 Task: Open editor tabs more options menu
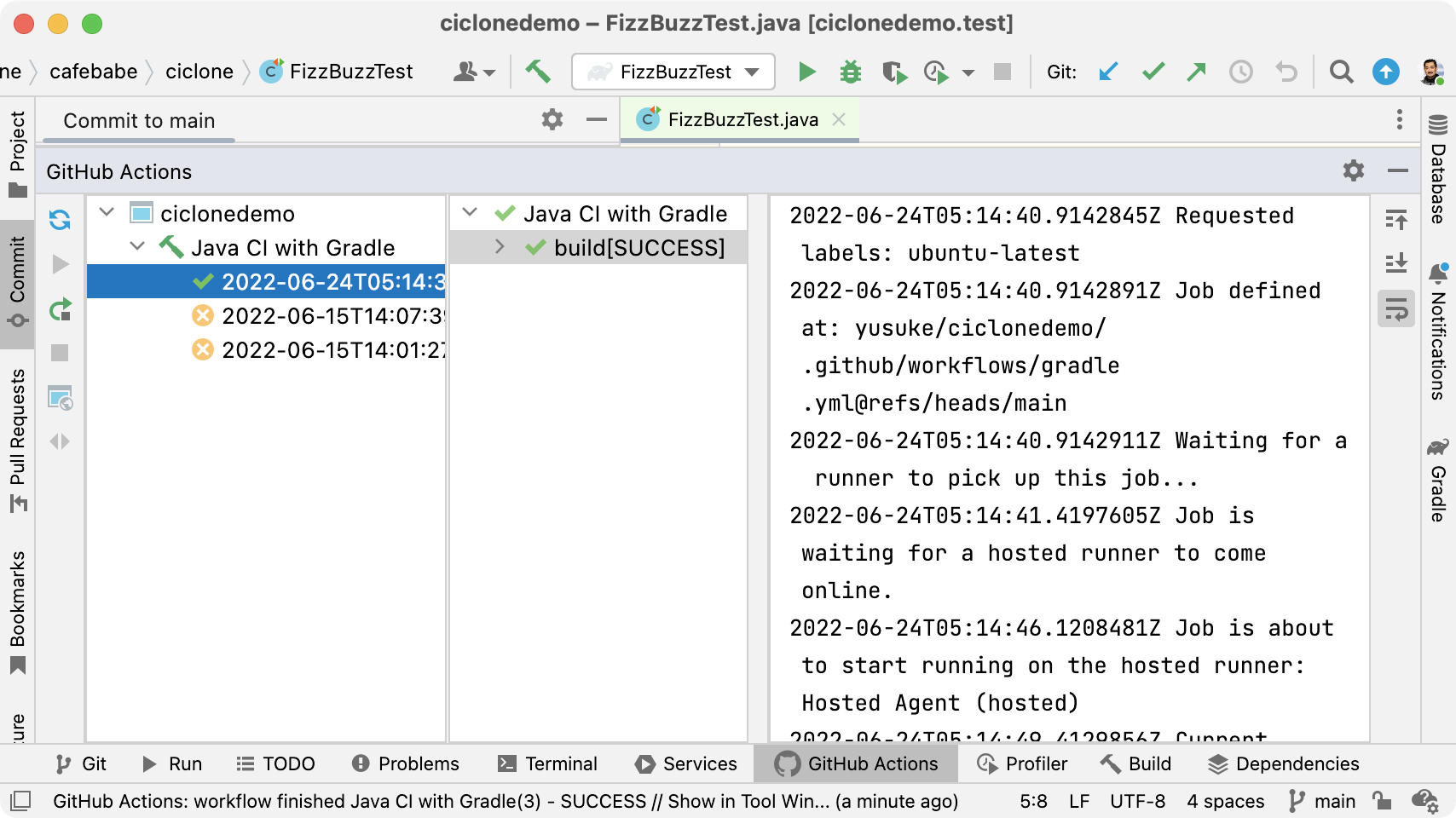click(1400, 119)
